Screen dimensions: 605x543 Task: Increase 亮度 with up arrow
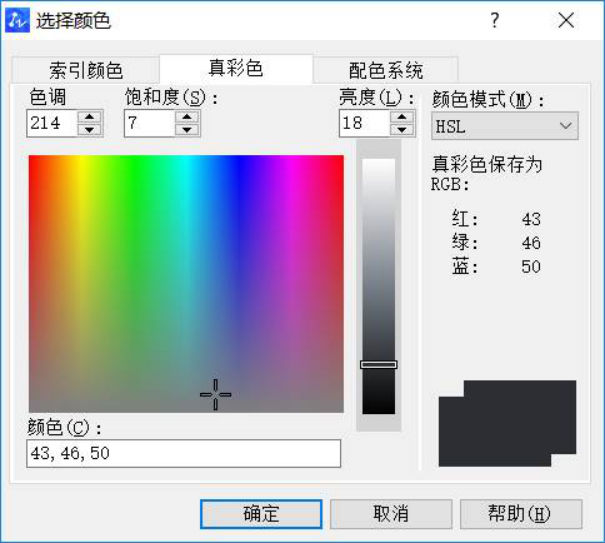pyautogui.click(x=402, y=117)
